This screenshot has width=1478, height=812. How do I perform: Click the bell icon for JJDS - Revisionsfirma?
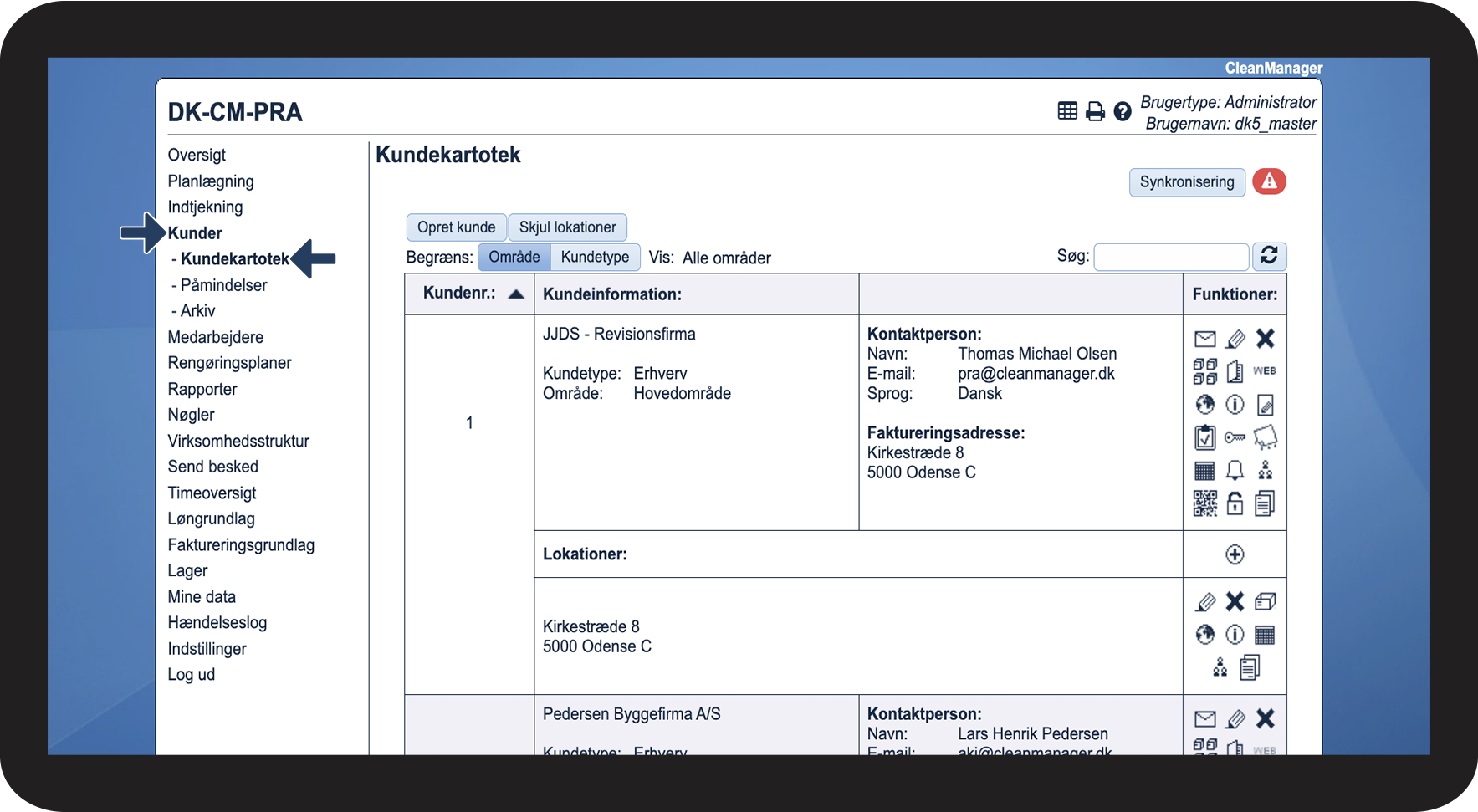click(x=1235, y=470)
